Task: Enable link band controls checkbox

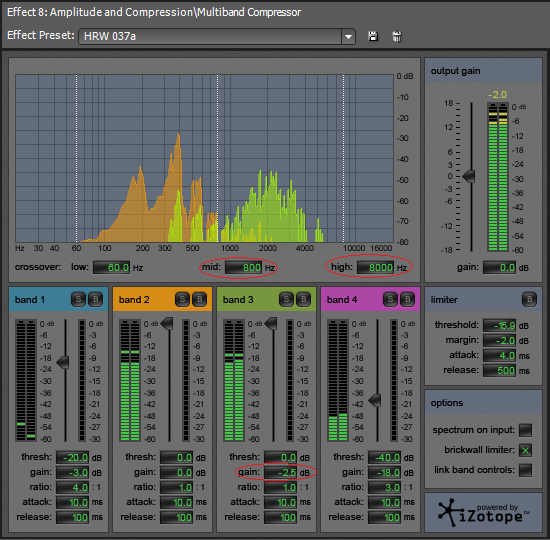Action: click(525, 470)
